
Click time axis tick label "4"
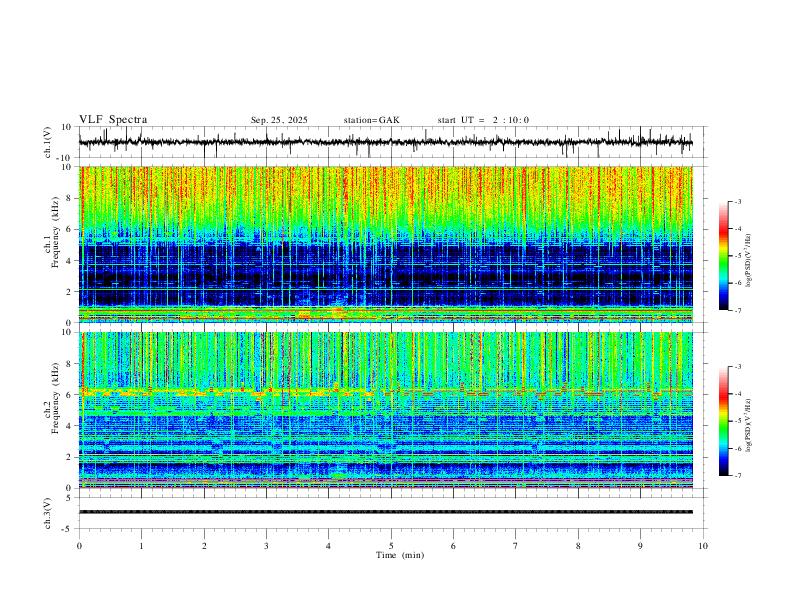point(329,546)
